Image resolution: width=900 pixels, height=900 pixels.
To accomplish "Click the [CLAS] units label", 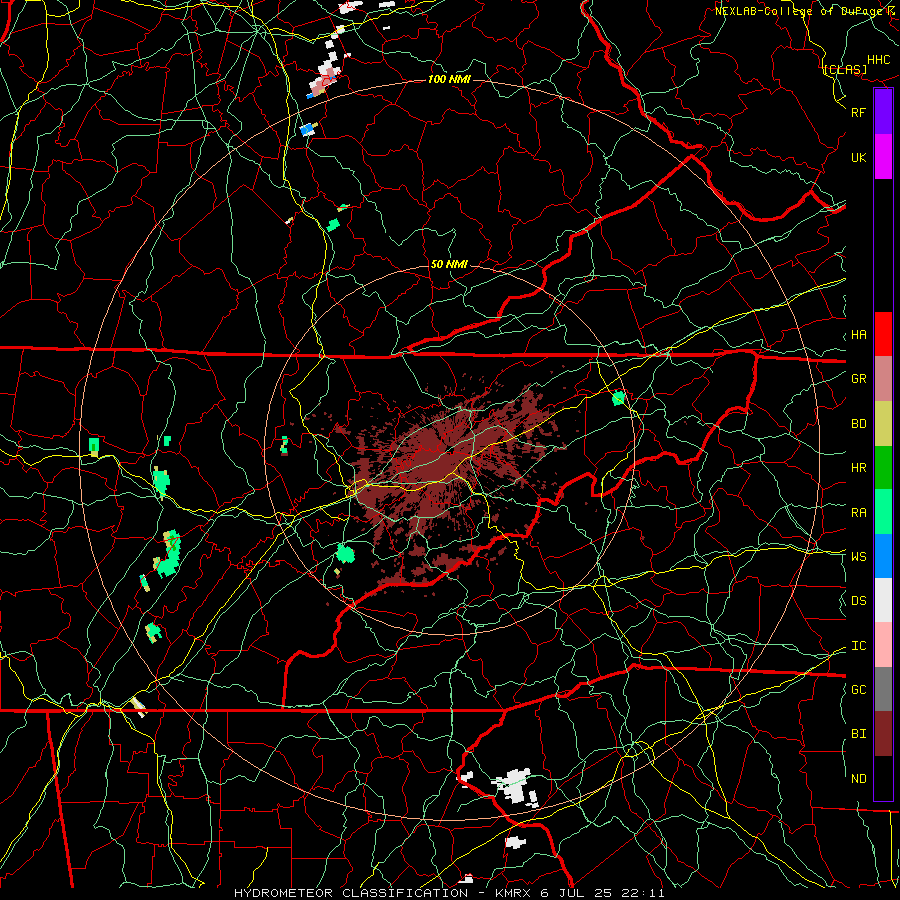I will (x=844, y=69).
